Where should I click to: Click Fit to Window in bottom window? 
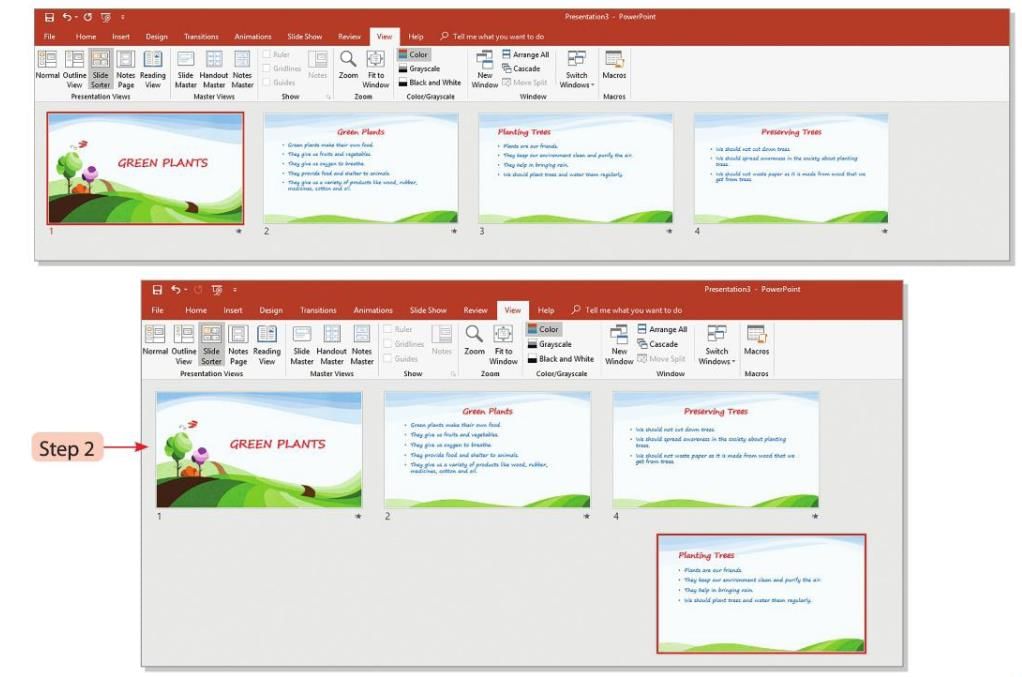click(x=503, y=344)
